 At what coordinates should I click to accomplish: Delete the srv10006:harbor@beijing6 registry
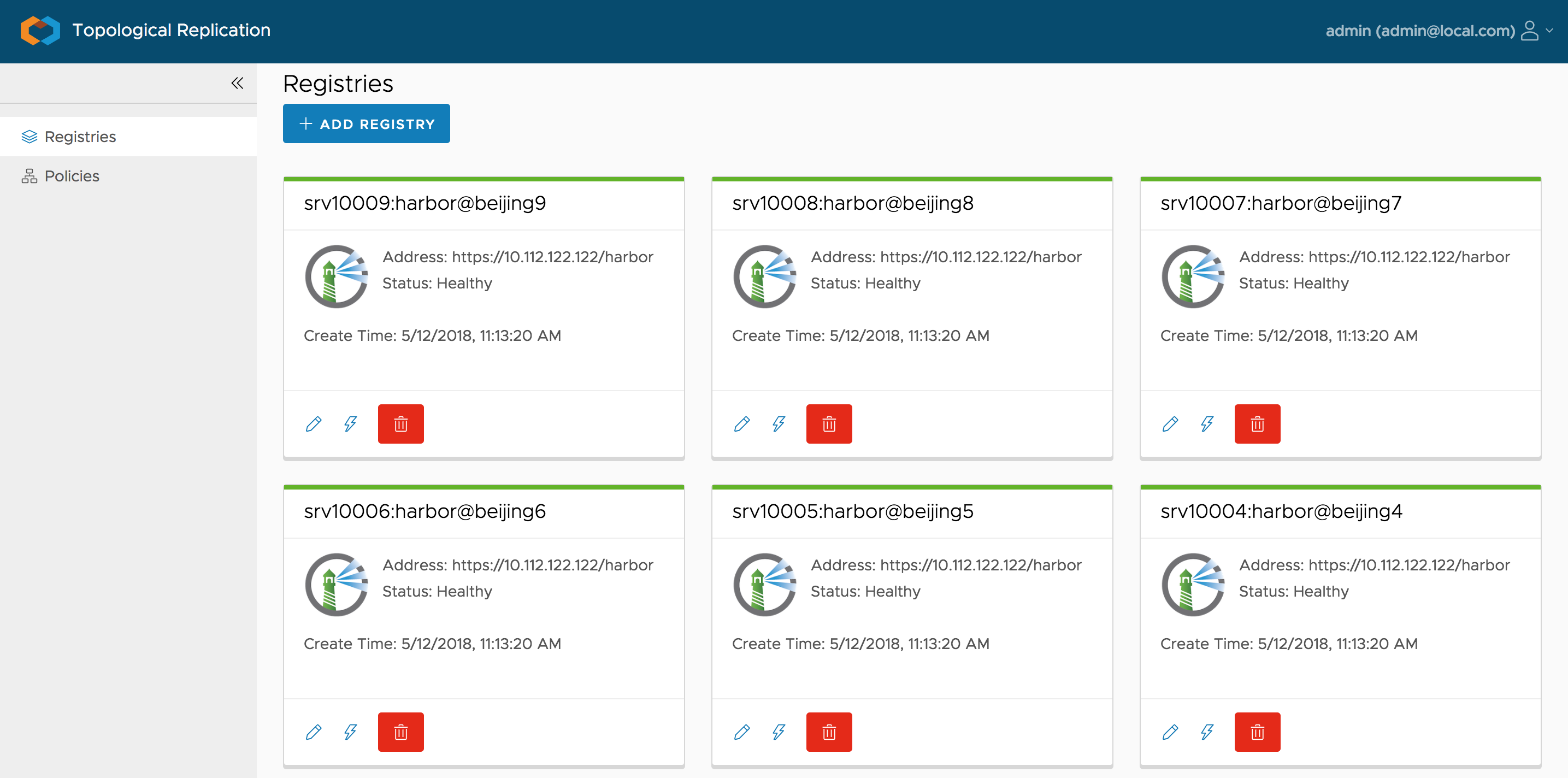coord(400,732)
